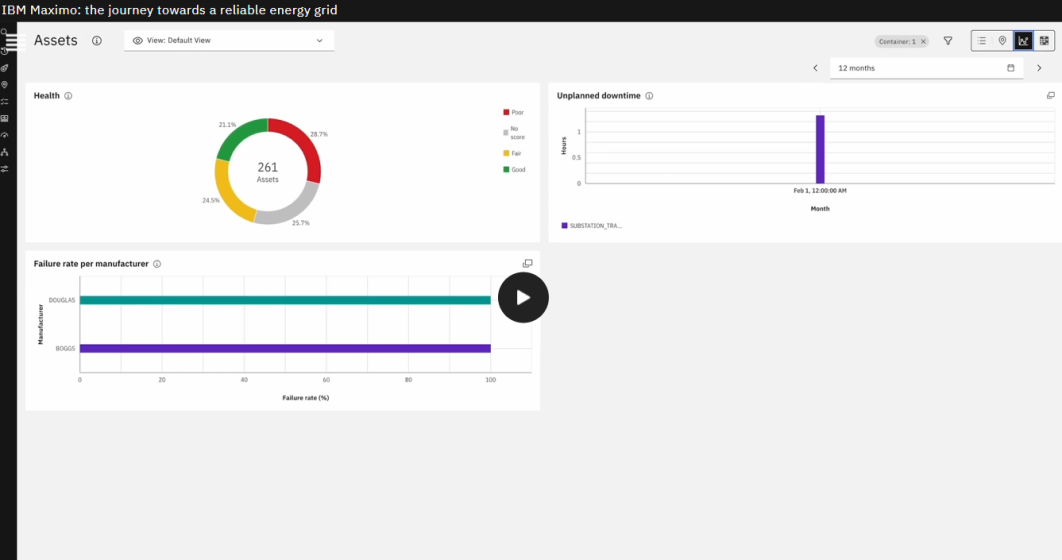Click the red Poor donut segment
The width and height of the screenshot is (1062, 560).
tap(303, 145)
